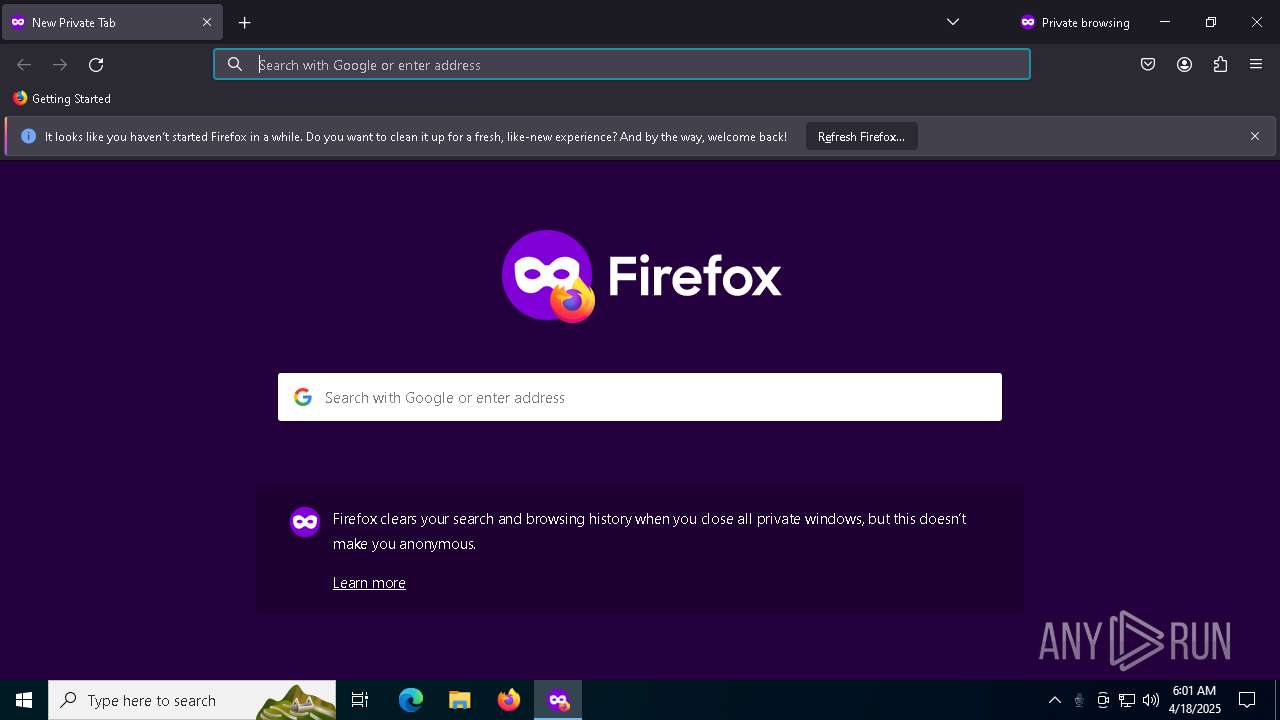Open the Extensions puzzle icon

1220,65
